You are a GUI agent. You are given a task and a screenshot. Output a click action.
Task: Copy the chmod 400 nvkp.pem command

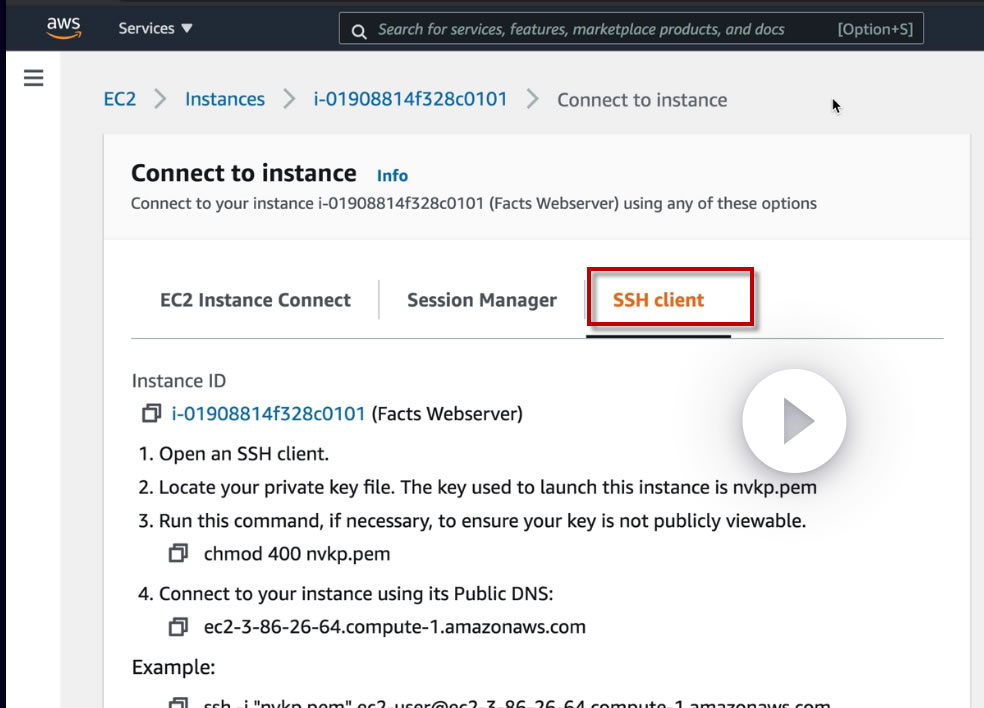point(178,553)
